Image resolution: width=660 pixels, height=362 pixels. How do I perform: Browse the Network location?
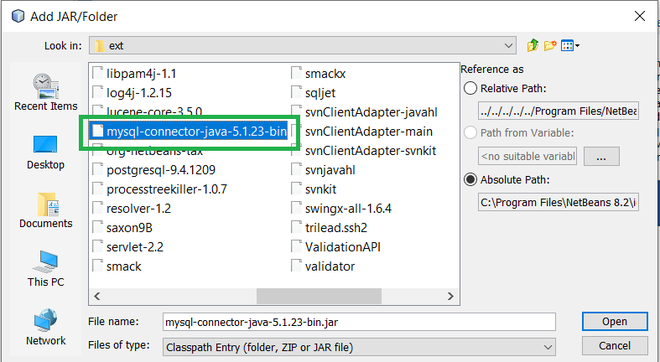pyautogui.click(x=45, y=327)
